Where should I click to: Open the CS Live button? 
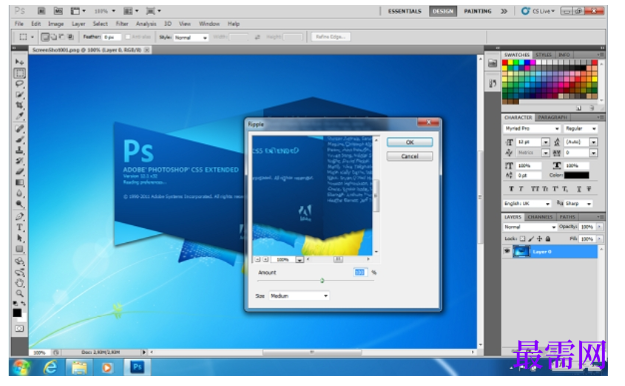coord(538,11)
